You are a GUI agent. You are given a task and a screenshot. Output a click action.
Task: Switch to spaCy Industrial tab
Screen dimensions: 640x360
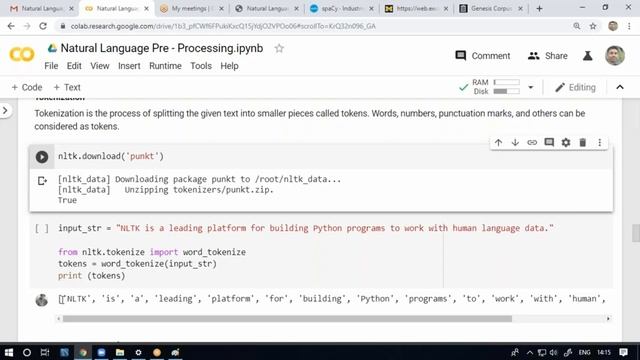pos(341,9)
